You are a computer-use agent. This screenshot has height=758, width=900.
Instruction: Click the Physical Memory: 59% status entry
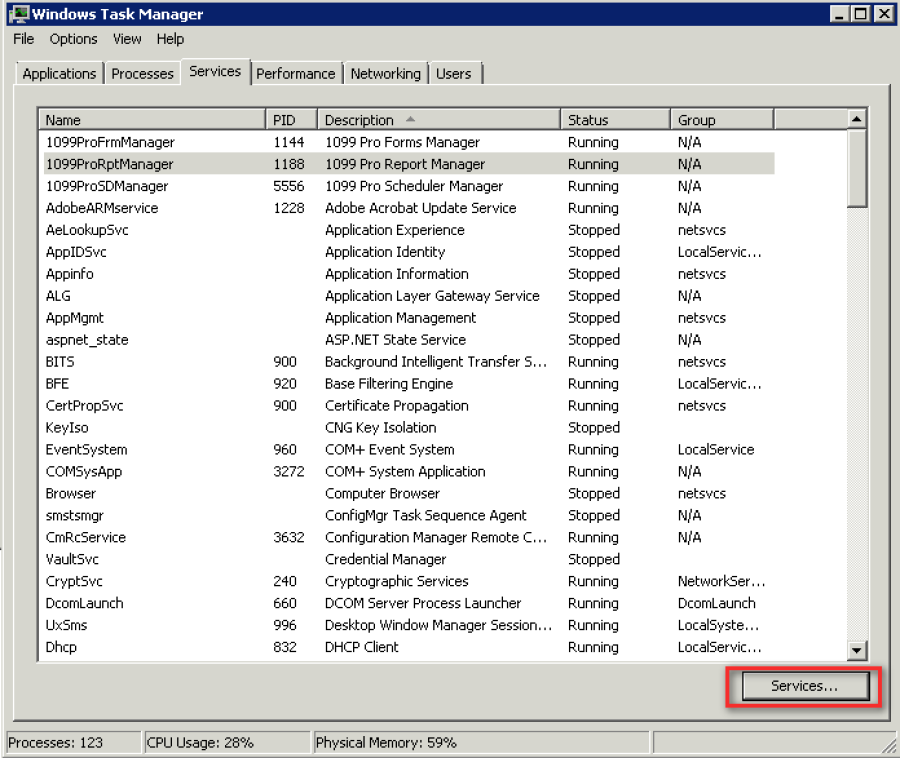481,743
